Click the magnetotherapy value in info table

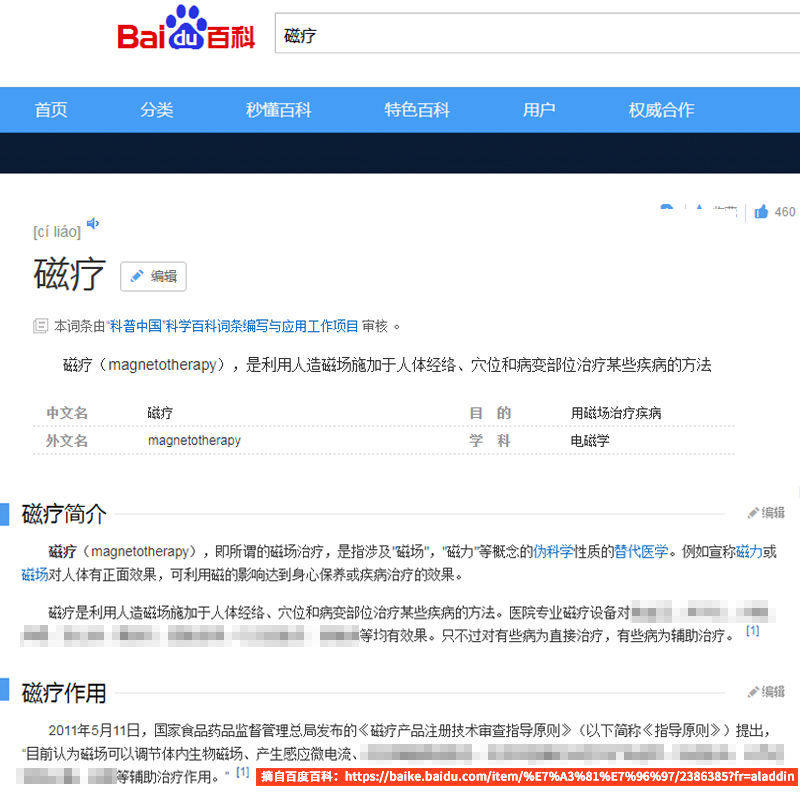coord(194,440)
